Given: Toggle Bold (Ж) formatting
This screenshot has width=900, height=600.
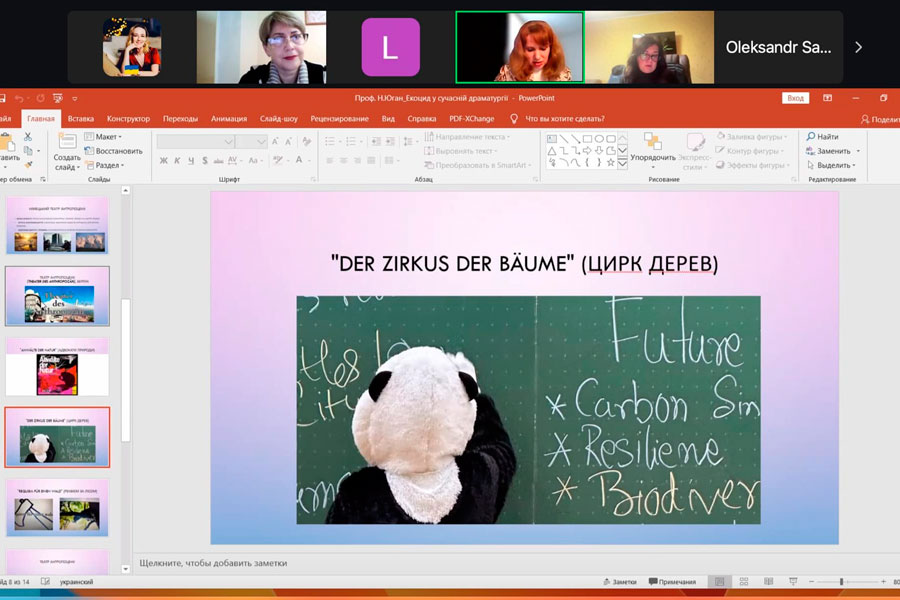Looking at the screenshot, I should point(162,160).
